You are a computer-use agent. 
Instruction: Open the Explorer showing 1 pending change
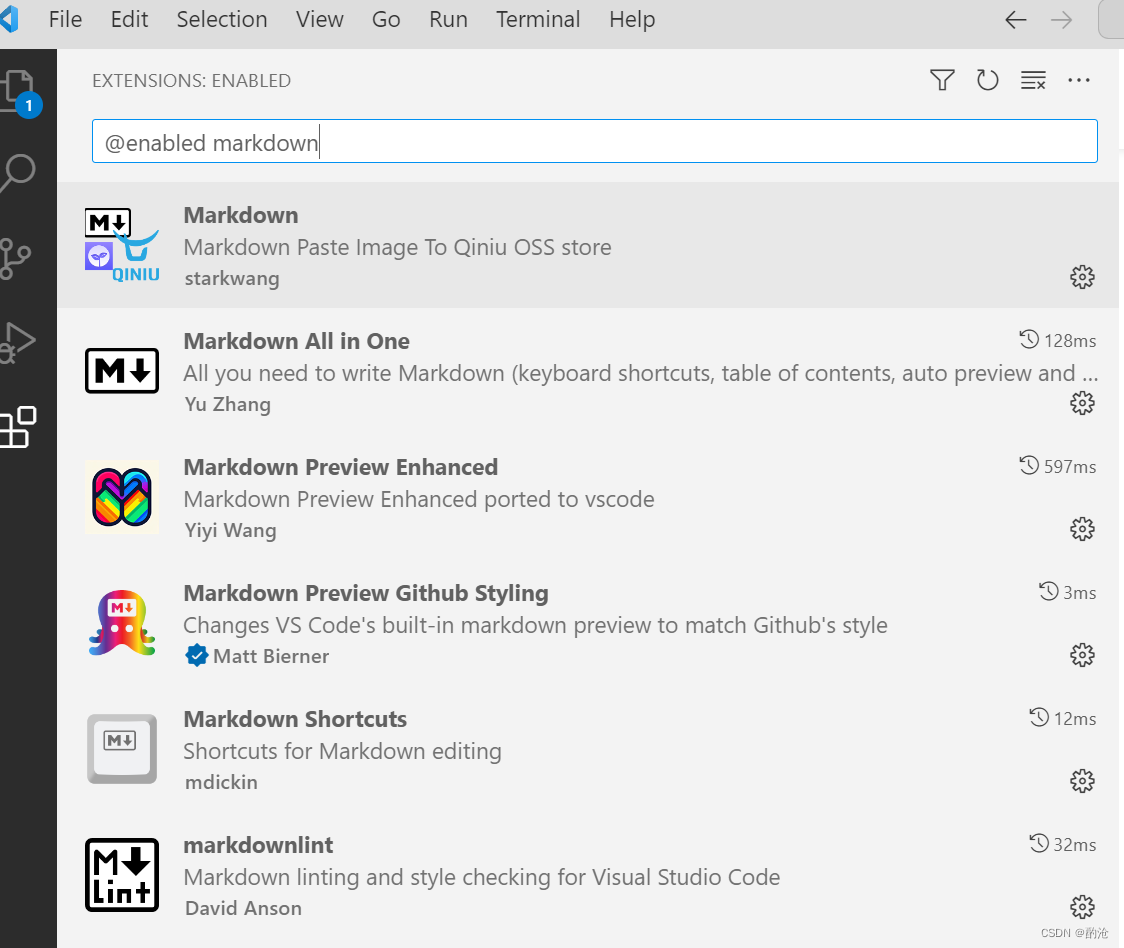click(x=27, y=90)
